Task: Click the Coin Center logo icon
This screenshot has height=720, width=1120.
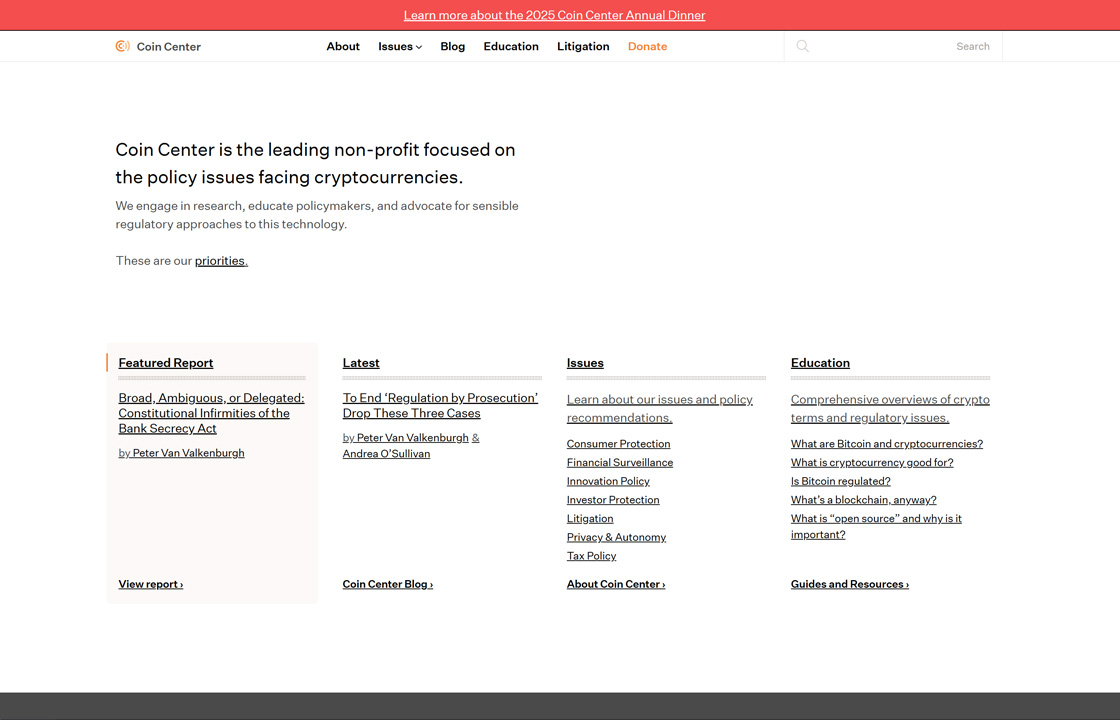Action: pos(122,46)
